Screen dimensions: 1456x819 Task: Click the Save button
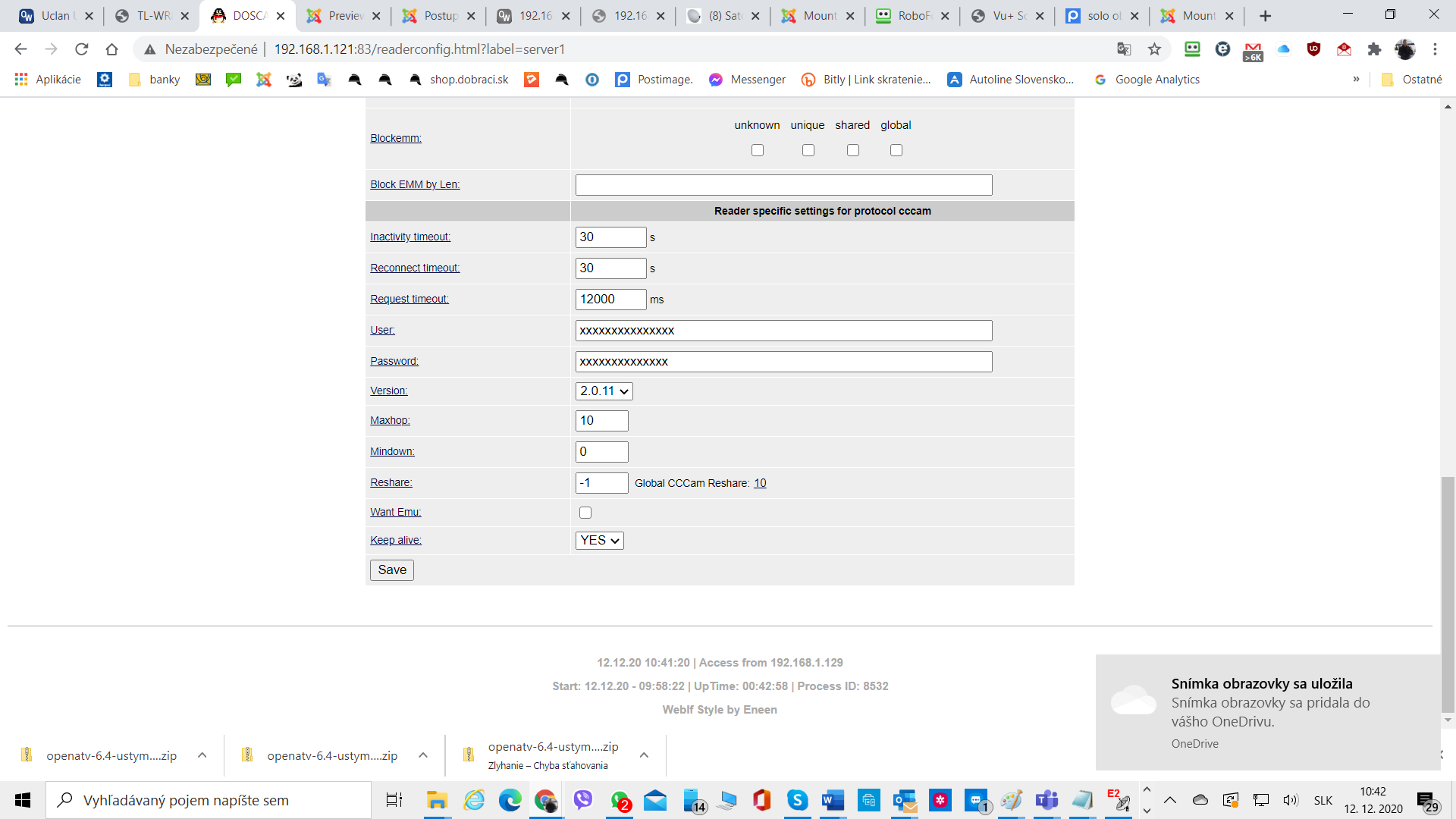392,570
